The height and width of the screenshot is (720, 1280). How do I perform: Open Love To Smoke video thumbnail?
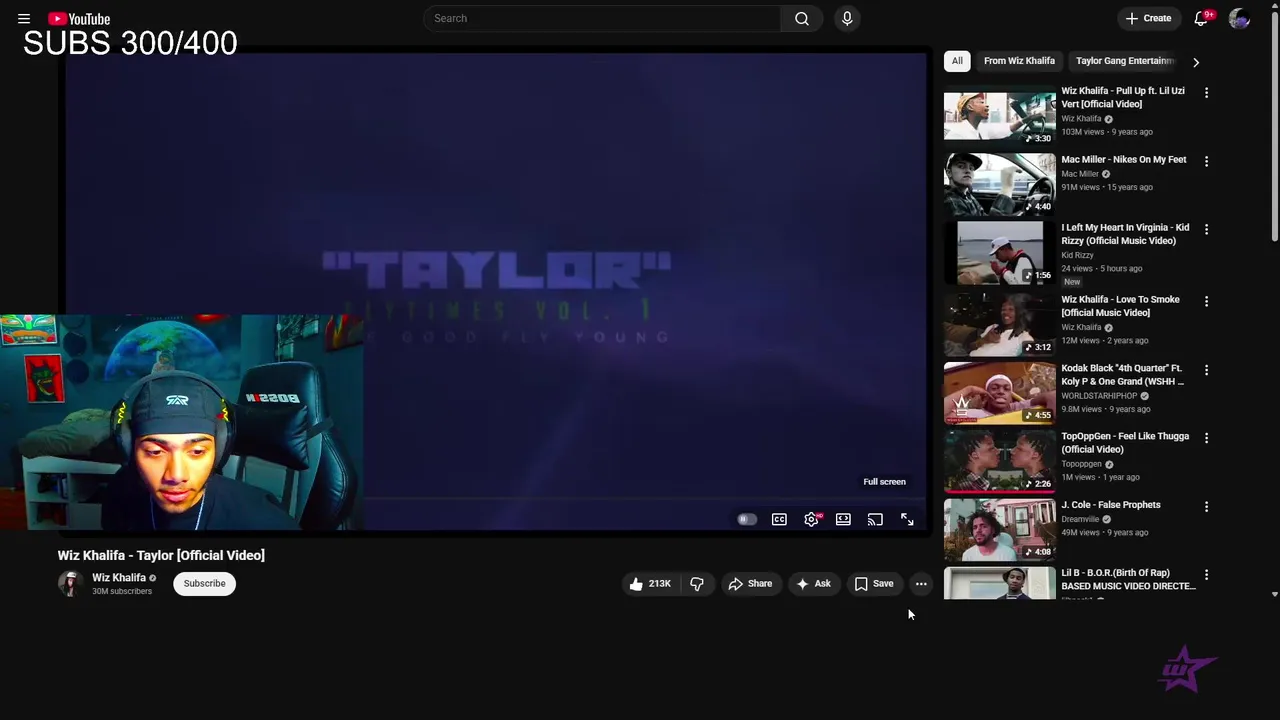(x=999, y=324)
